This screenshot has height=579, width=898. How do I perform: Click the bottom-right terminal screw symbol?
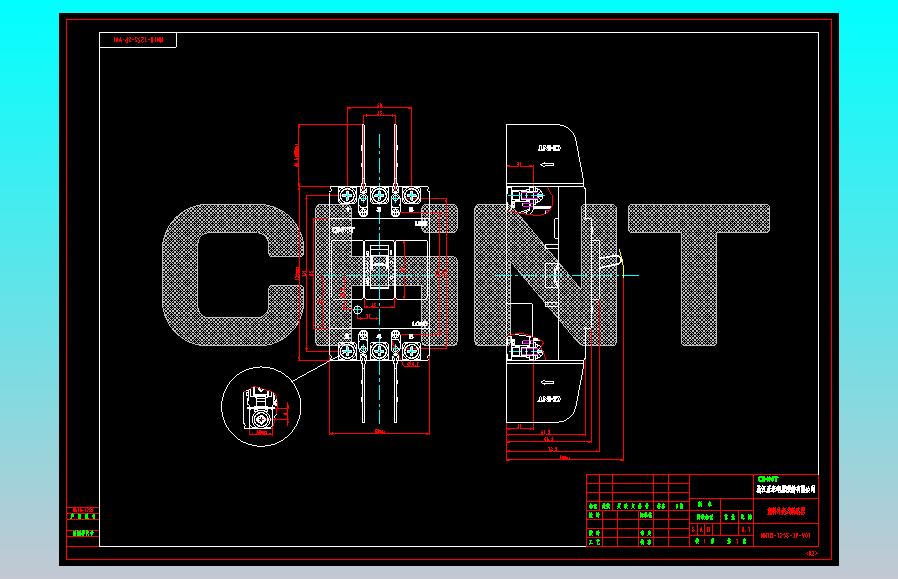[x=411, y=350]
